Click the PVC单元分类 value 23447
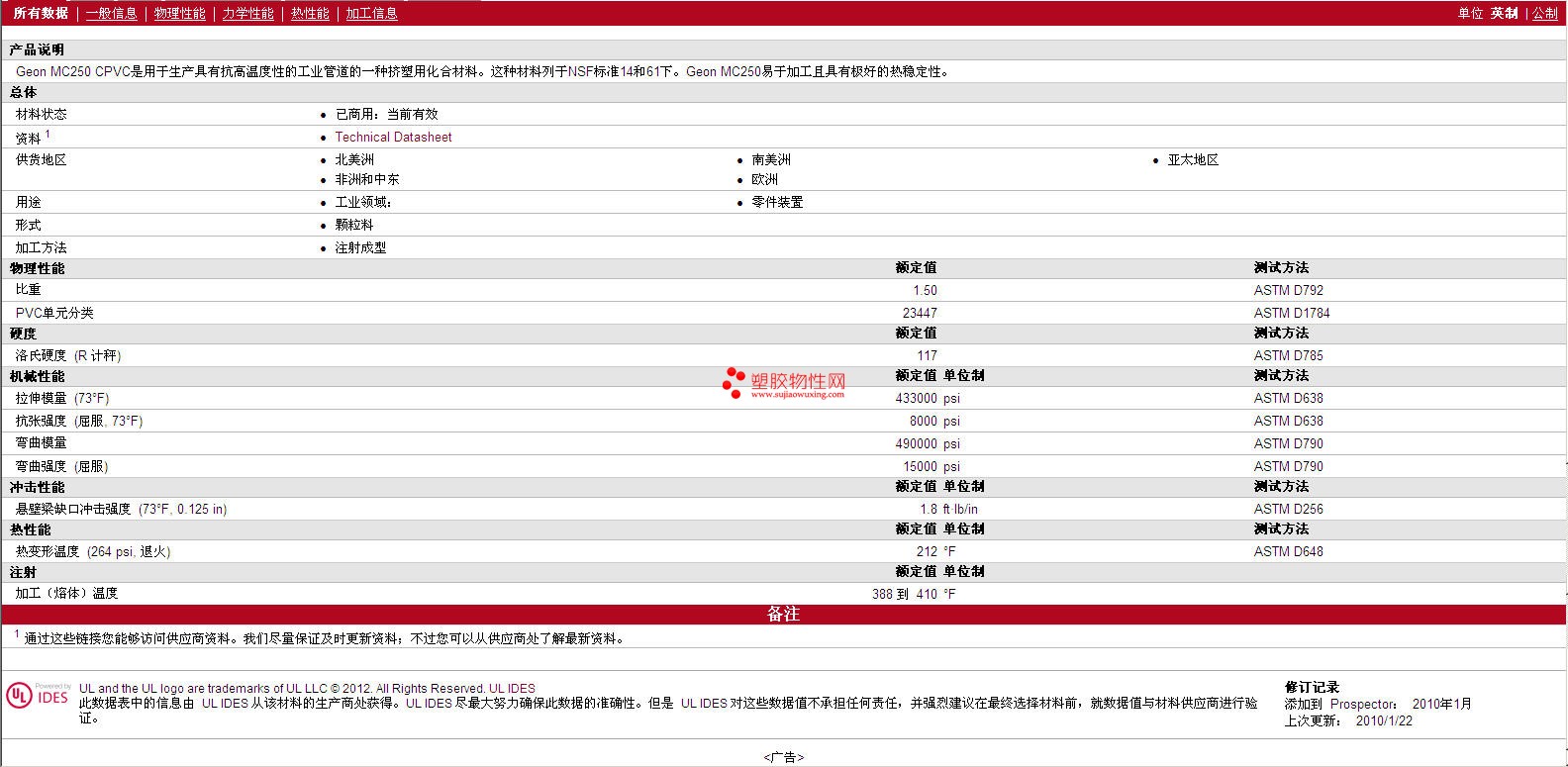The image size is (1568, 767). coord(920,313)
